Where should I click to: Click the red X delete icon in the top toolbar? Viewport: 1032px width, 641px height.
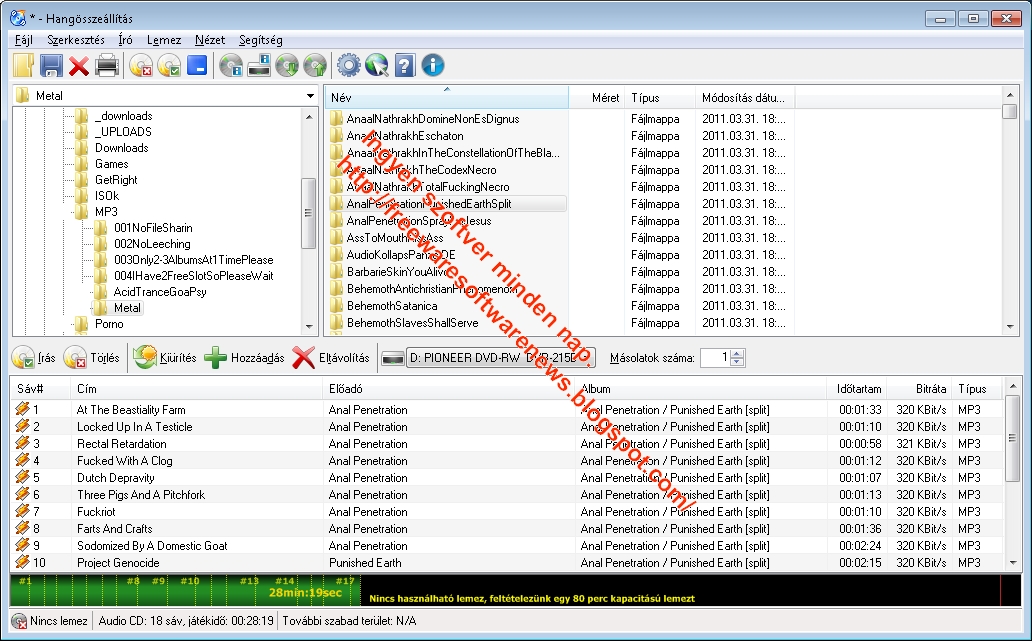tap(79, 66)
